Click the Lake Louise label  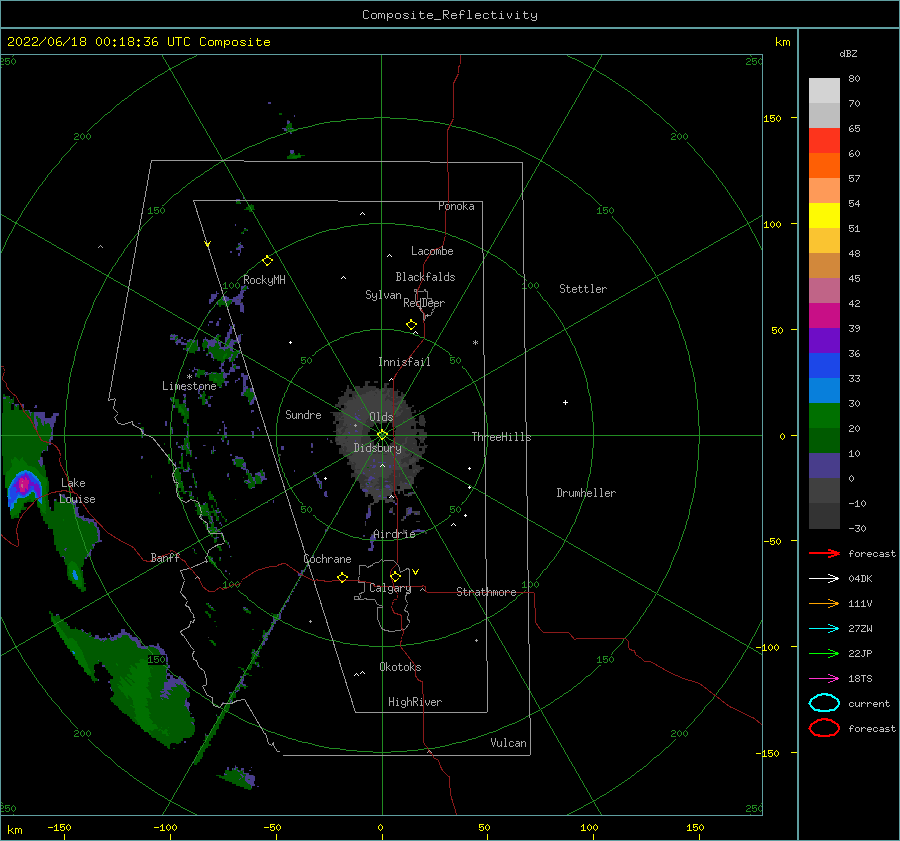click(x=77, y=491)
